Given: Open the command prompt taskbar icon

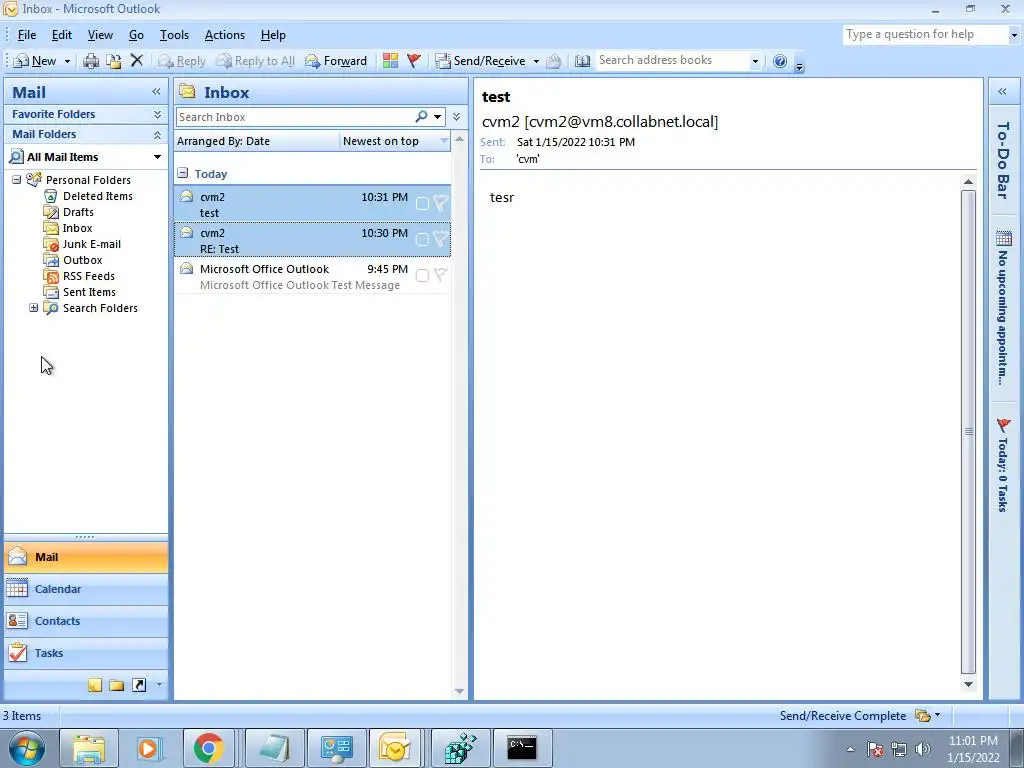Looking at the screenshot, I should (x=522, y=748).
